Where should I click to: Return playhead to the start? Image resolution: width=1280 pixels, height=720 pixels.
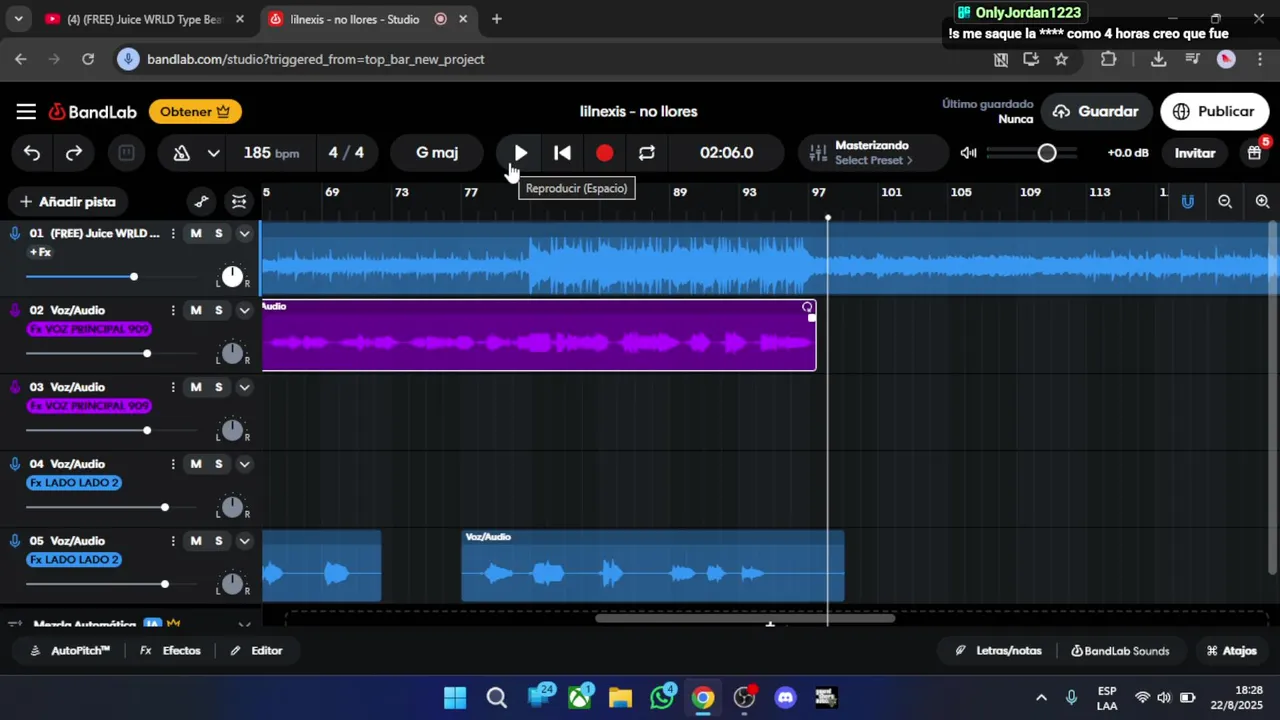[562, 153]
